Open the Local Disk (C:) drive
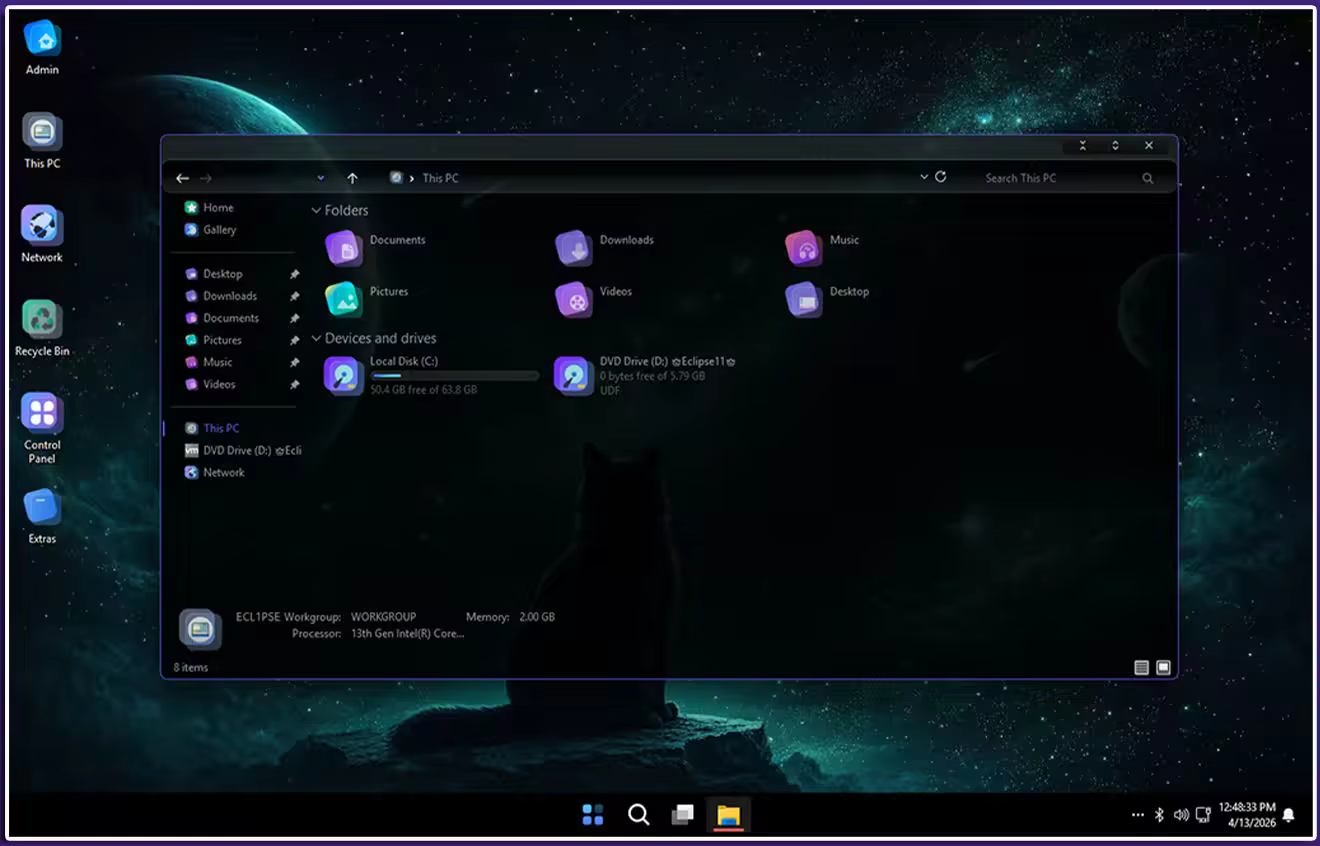The width and height of the screenshot is (1320, 846). click(x=344, y=376)
